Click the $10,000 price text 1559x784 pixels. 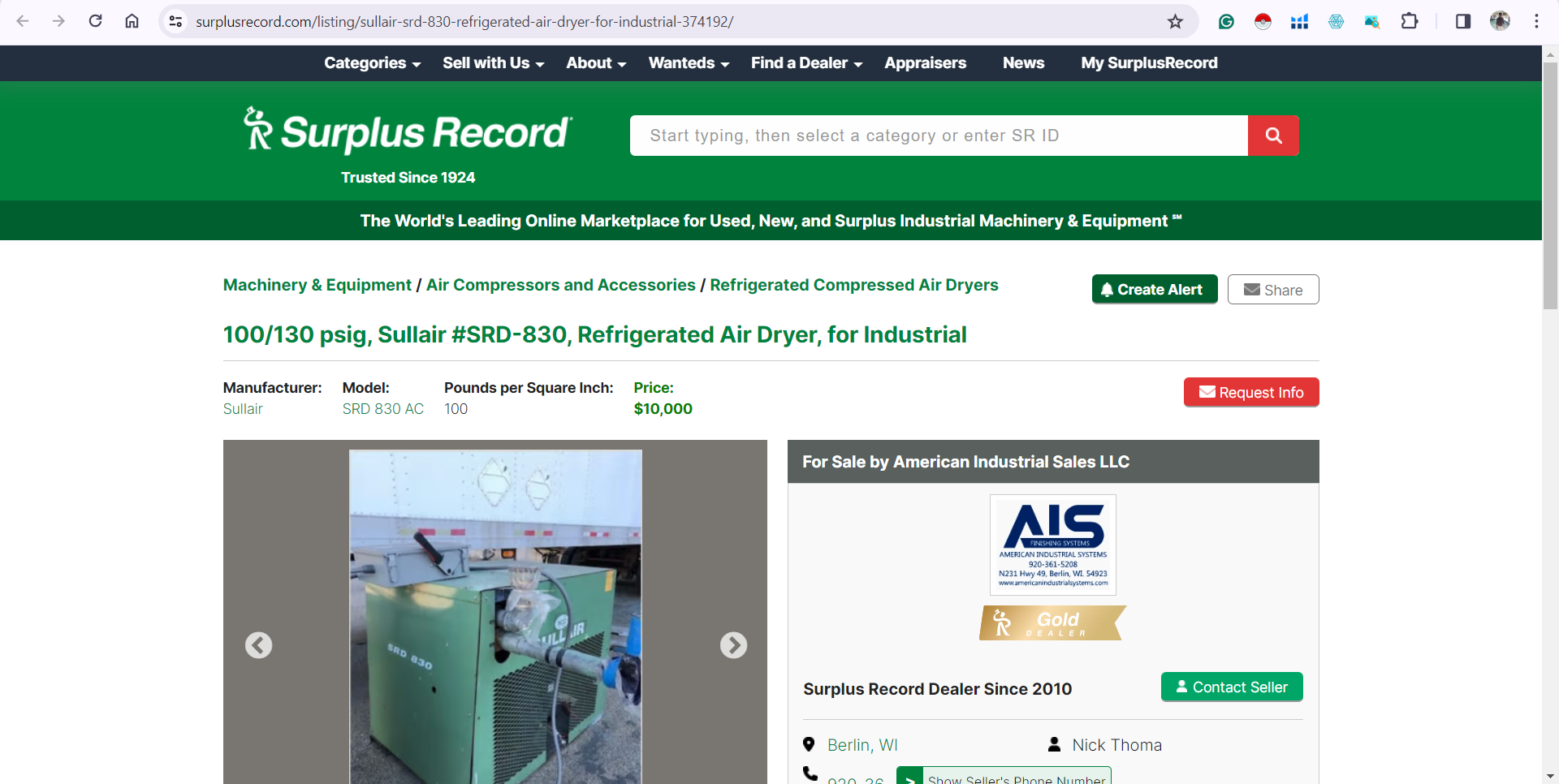pyautogui.click(x=663, y=409)
